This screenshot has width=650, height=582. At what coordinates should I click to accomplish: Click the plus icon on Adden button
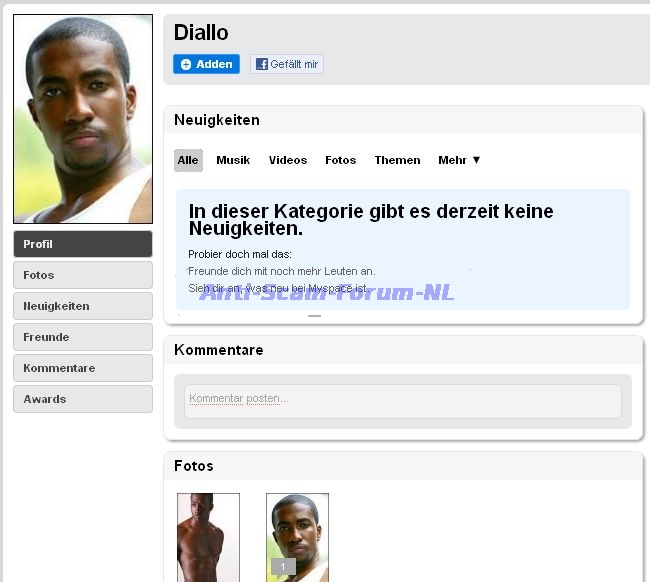tap(186, 64)
